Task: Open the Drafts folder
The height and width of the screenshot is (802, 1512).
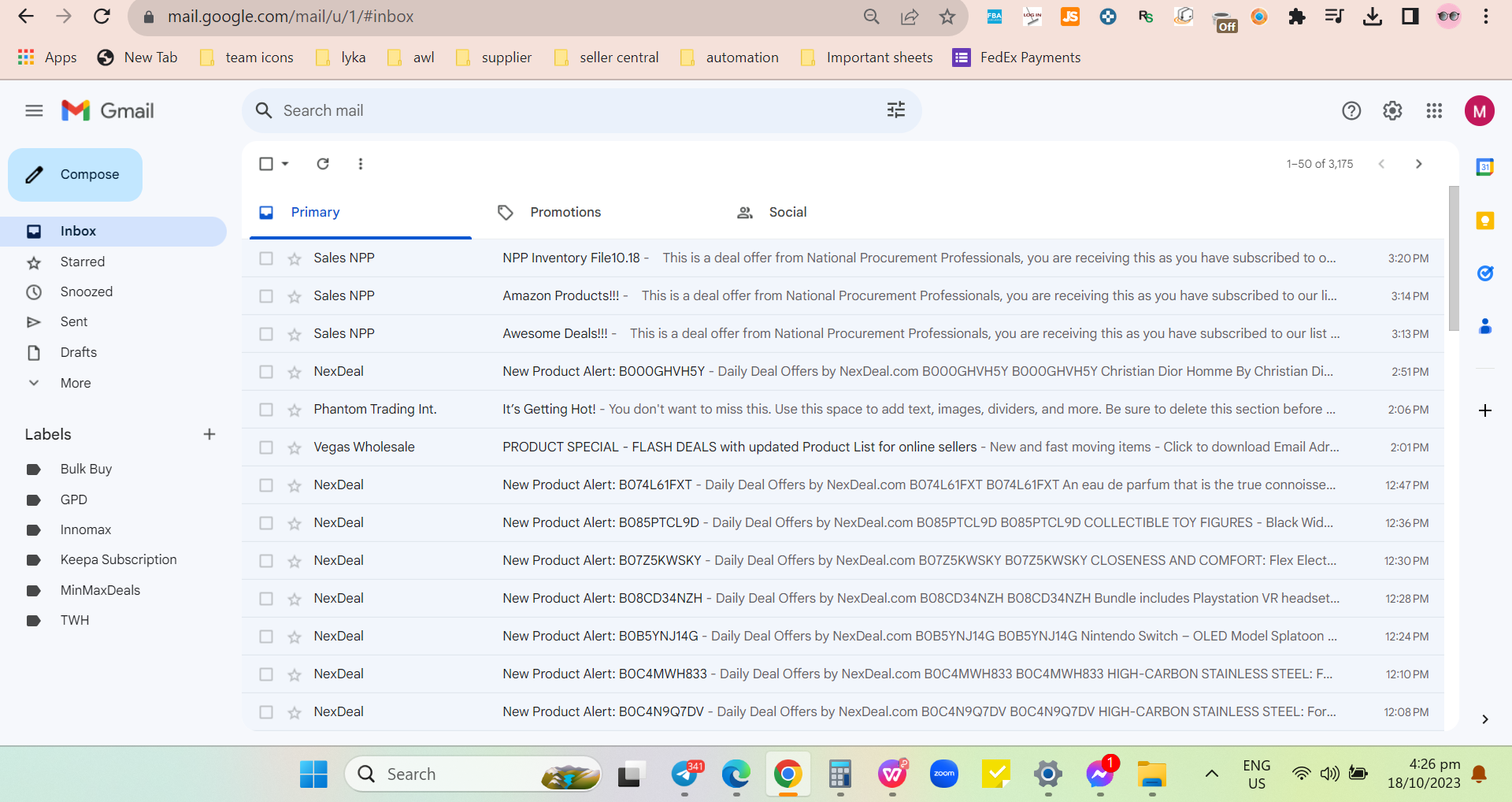Action: click(113, 352)
